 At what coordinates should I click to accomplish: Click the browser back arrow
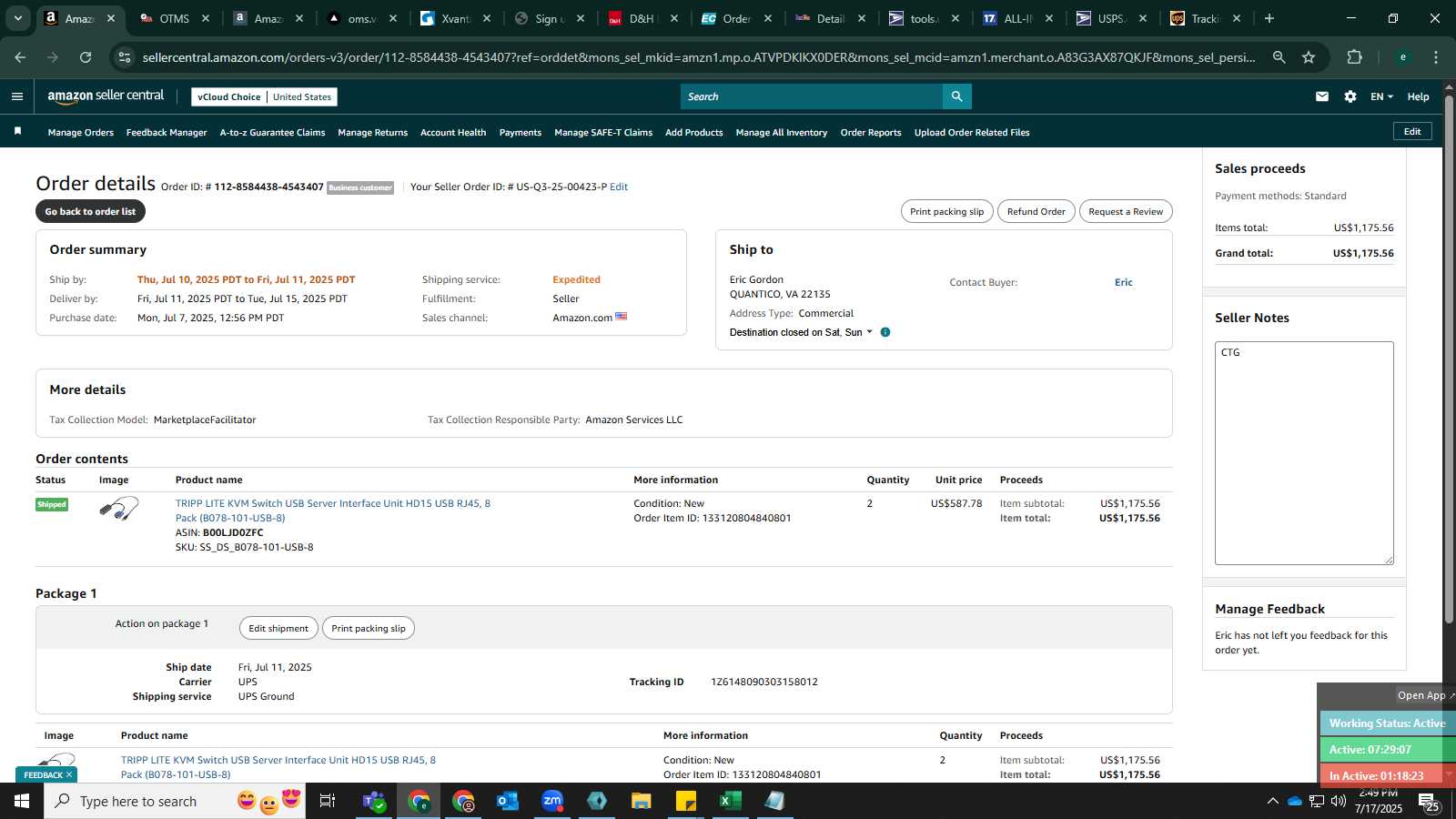20,57
